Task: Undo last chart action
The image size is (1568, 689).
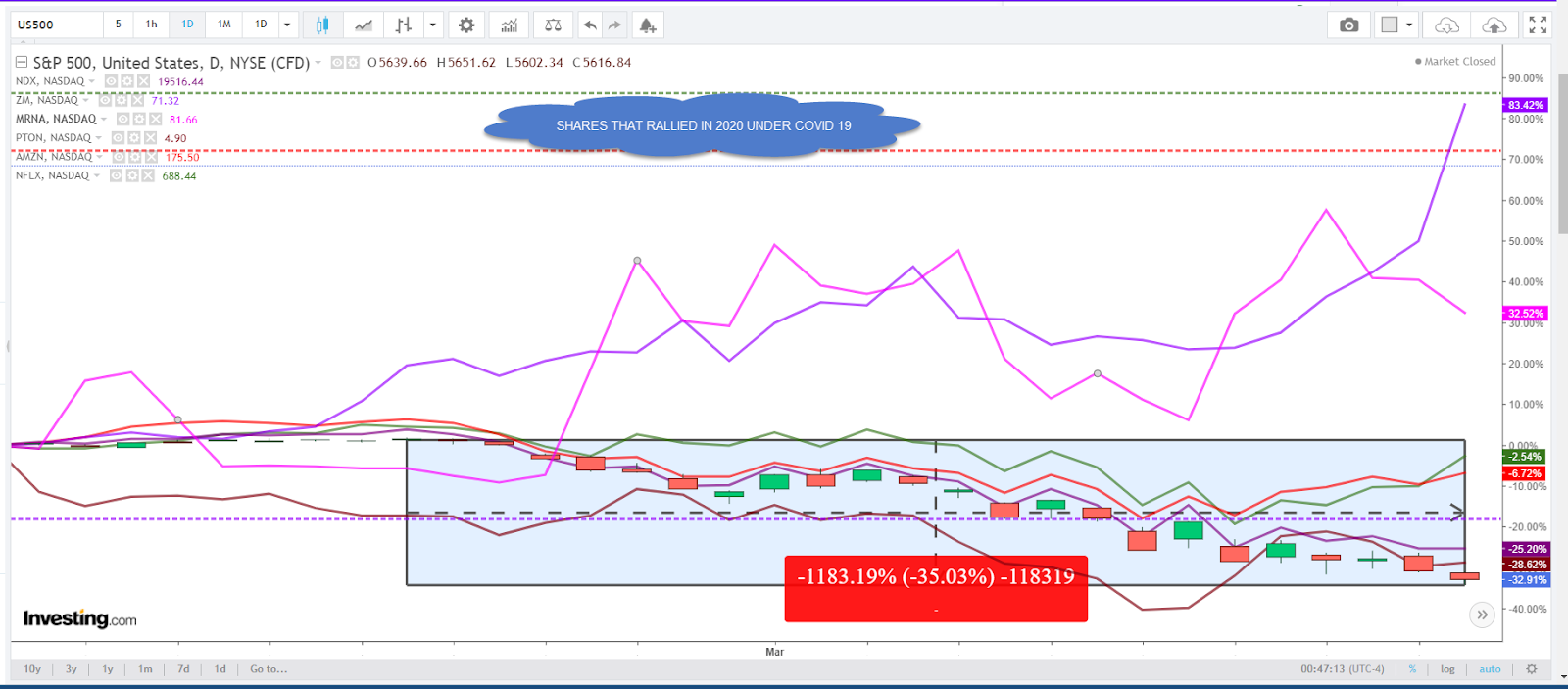Action: click(590, 25)
